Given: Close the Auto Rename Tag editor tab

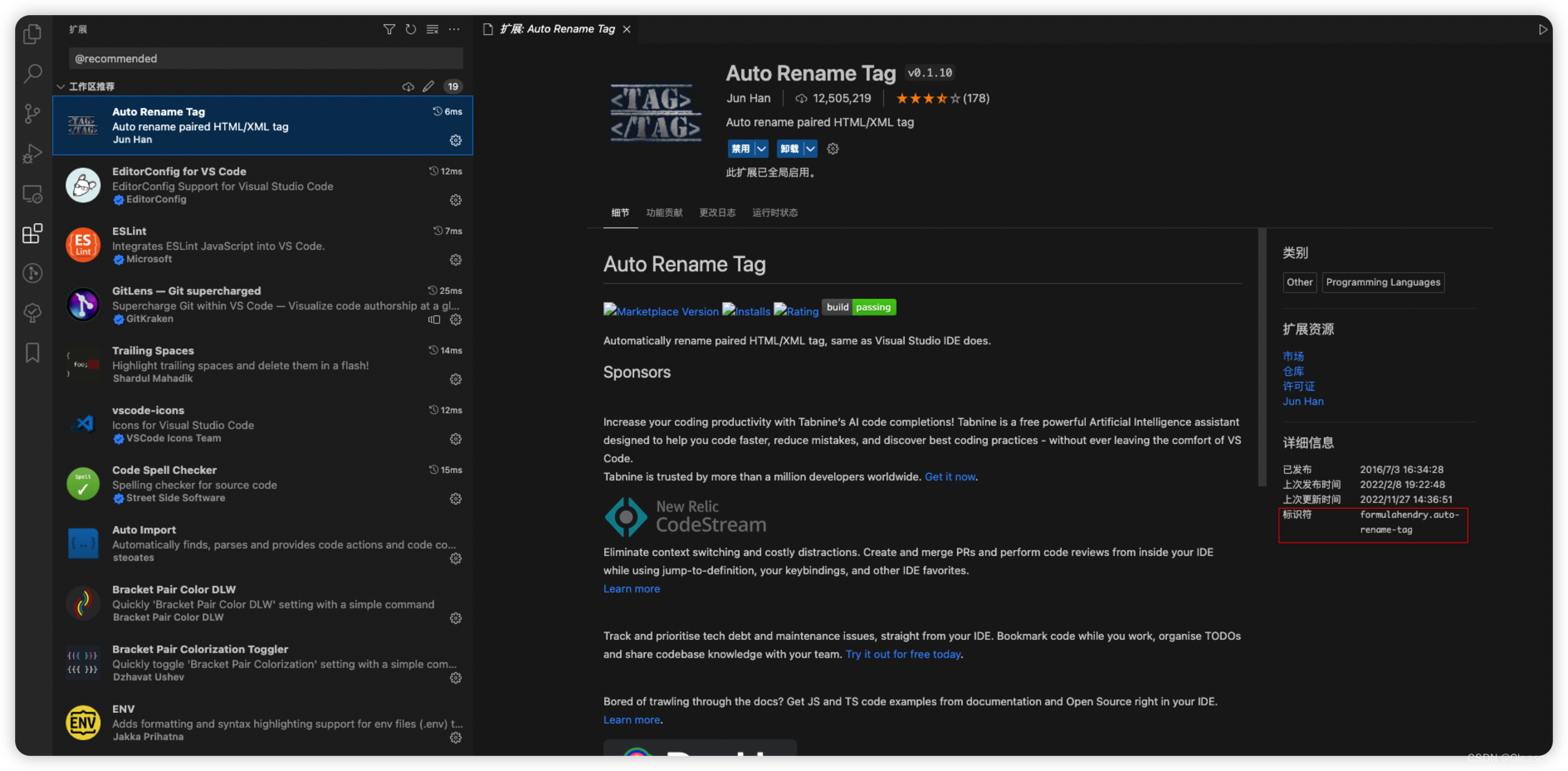Looking at the screenshot, I should [627, 29].
